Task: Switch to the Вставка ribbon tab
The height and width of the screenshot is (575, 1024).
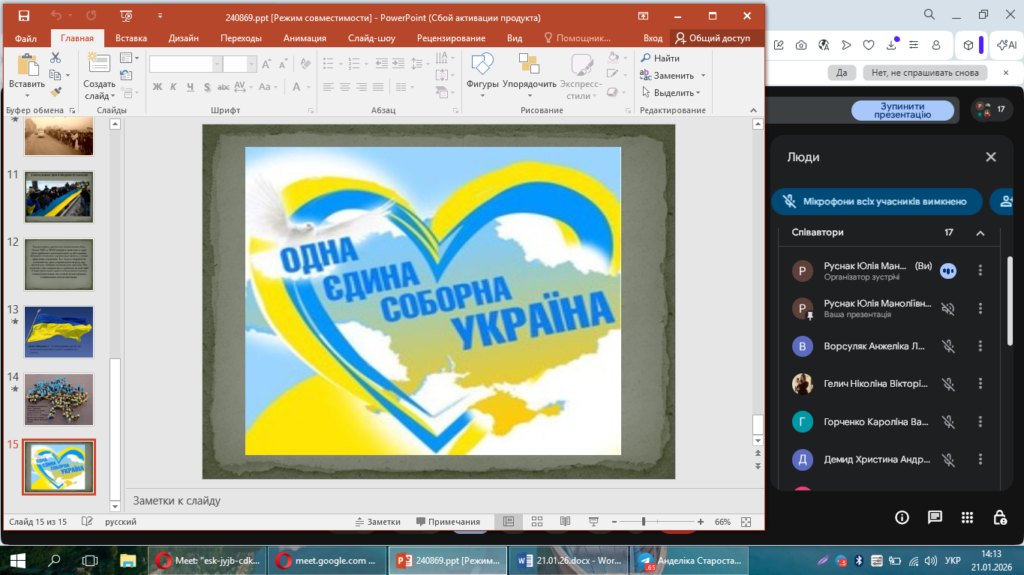Action: point(131,38)
